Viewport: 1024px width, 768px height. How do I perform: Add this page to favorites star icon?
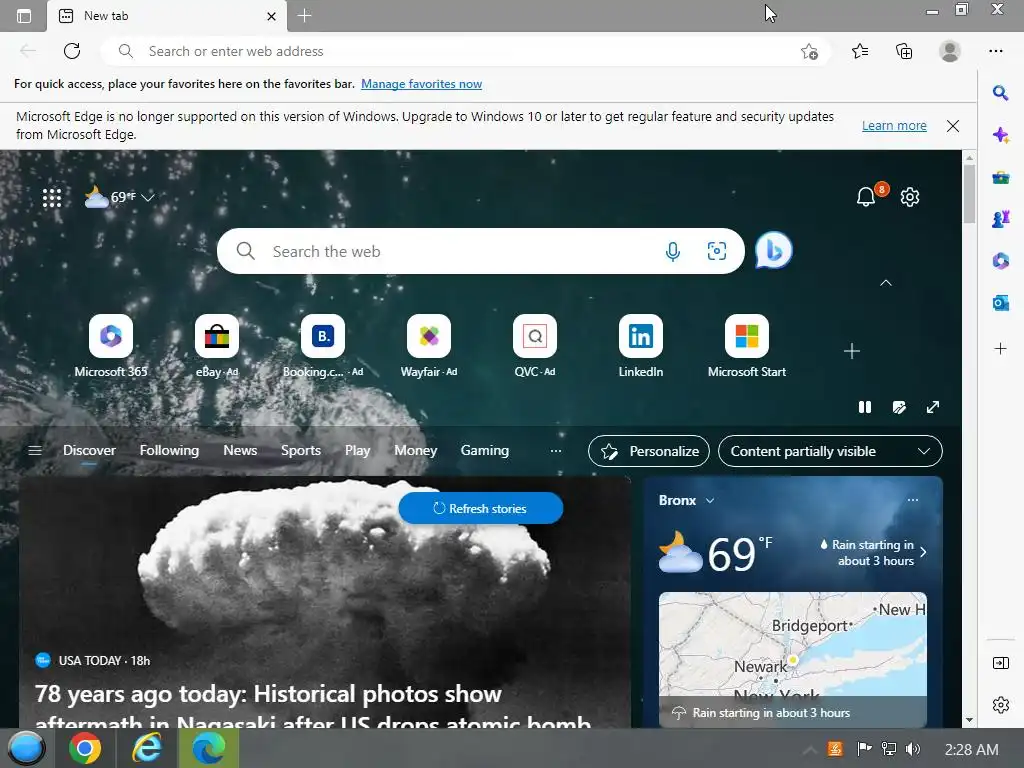pyautogui.click(x=809, y=51)
